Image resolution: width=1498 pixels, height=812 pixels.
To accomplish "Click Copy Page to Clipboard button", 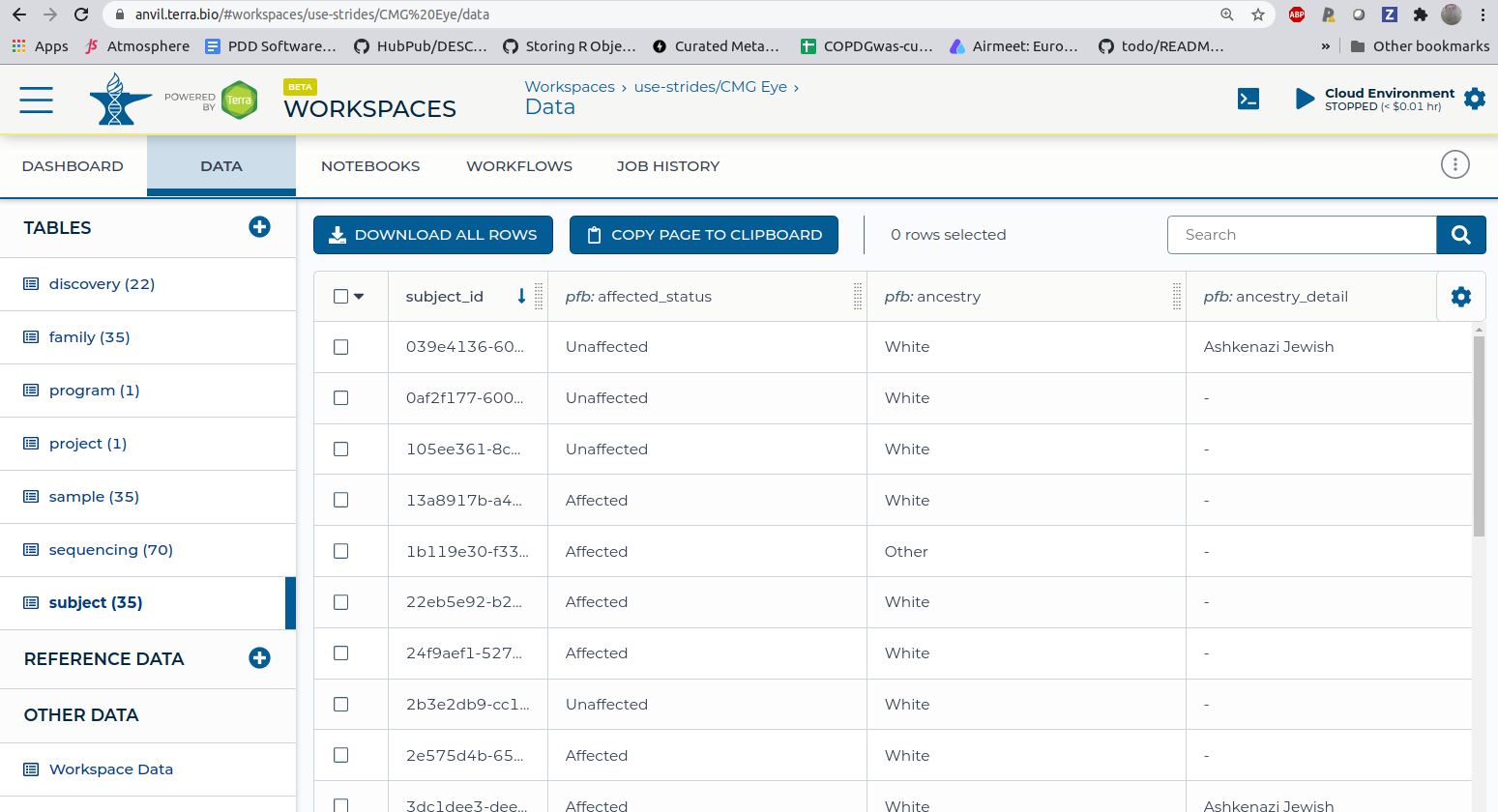I will 704,235.
